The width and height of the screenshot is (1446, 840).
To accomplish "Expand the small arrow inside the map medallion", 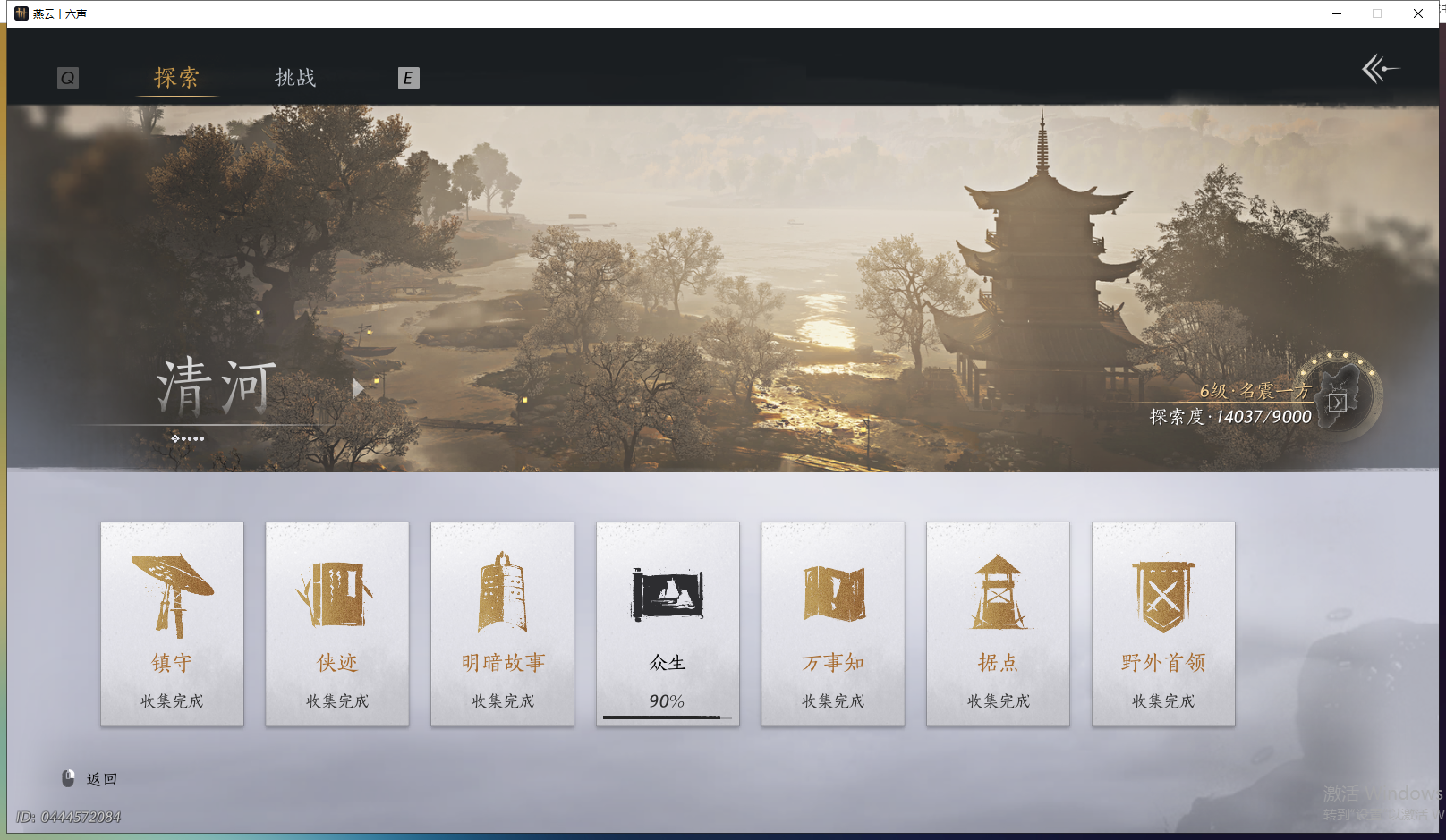I will click(x=1338, y=403).
